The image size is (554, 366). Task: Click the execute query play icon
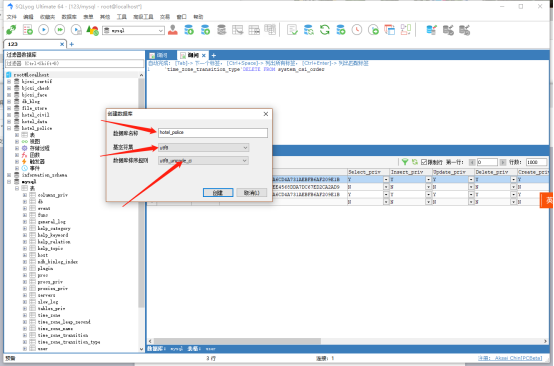(43, 30)
